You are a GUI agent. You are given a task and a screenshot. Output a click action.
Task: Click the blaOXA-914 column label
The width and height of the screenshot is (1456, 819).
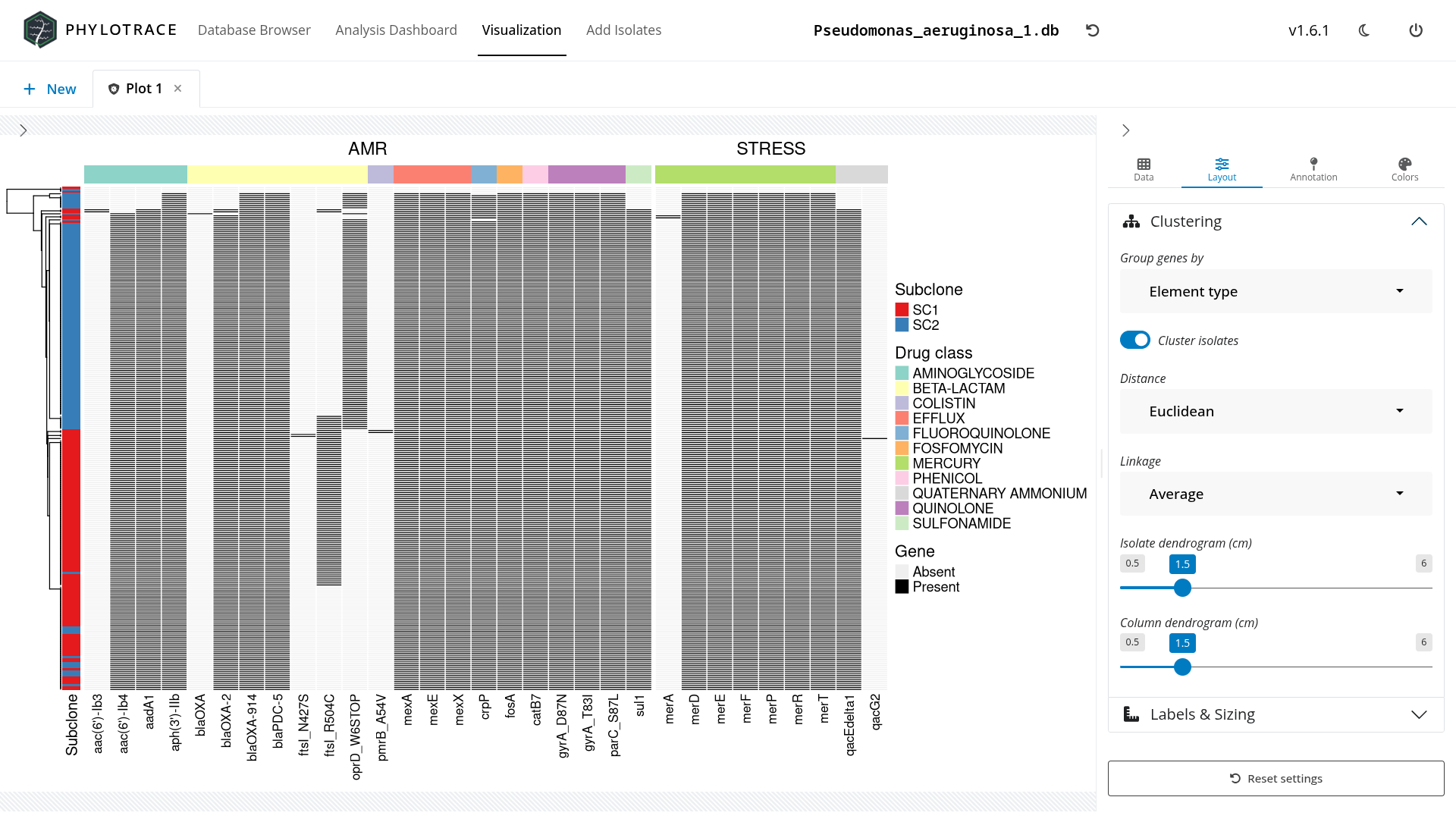[252, 727]
